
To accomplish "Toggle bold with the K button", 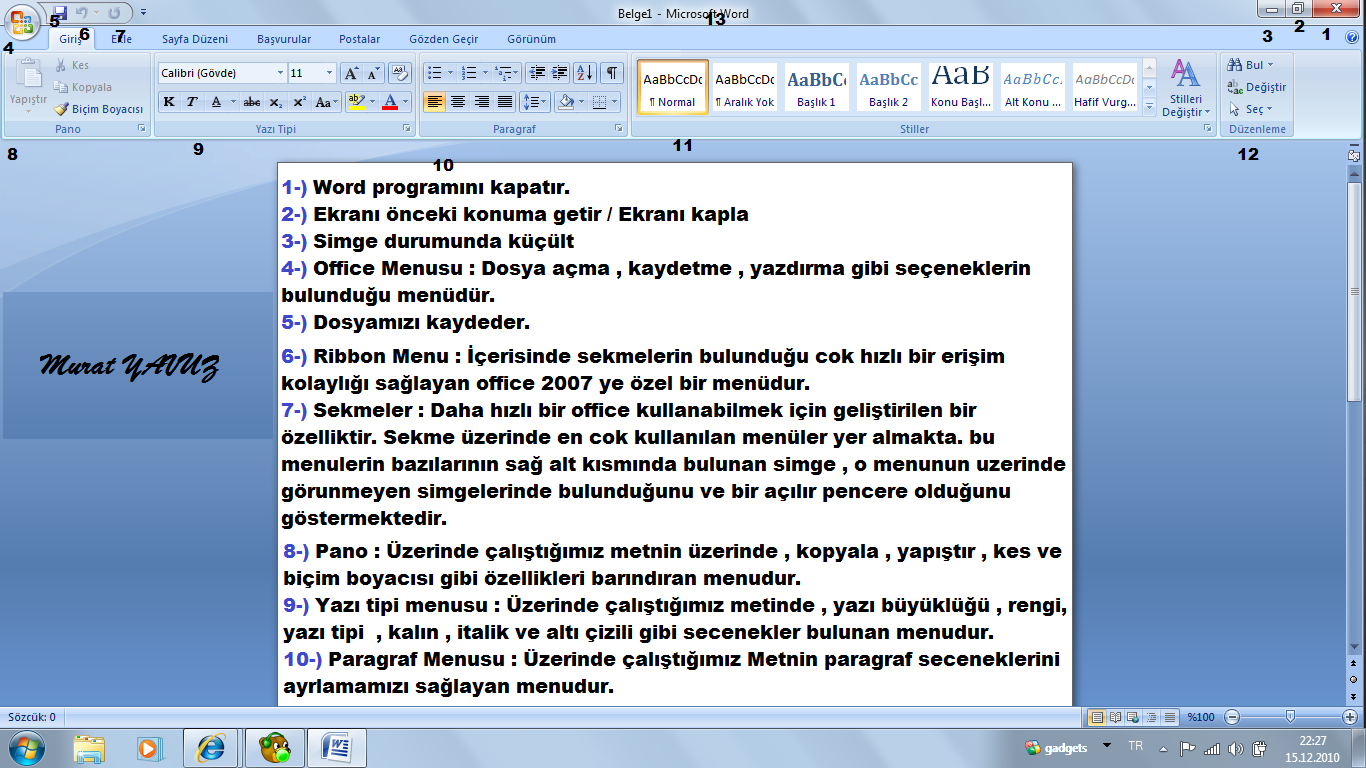I will [169, 102].
